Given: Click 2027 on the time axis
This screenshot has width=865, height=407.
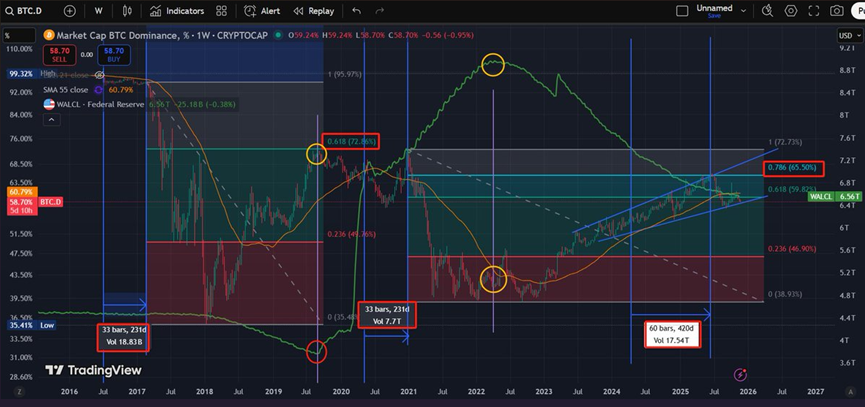Looking at the screenshot, I should [x=815, y=392].
